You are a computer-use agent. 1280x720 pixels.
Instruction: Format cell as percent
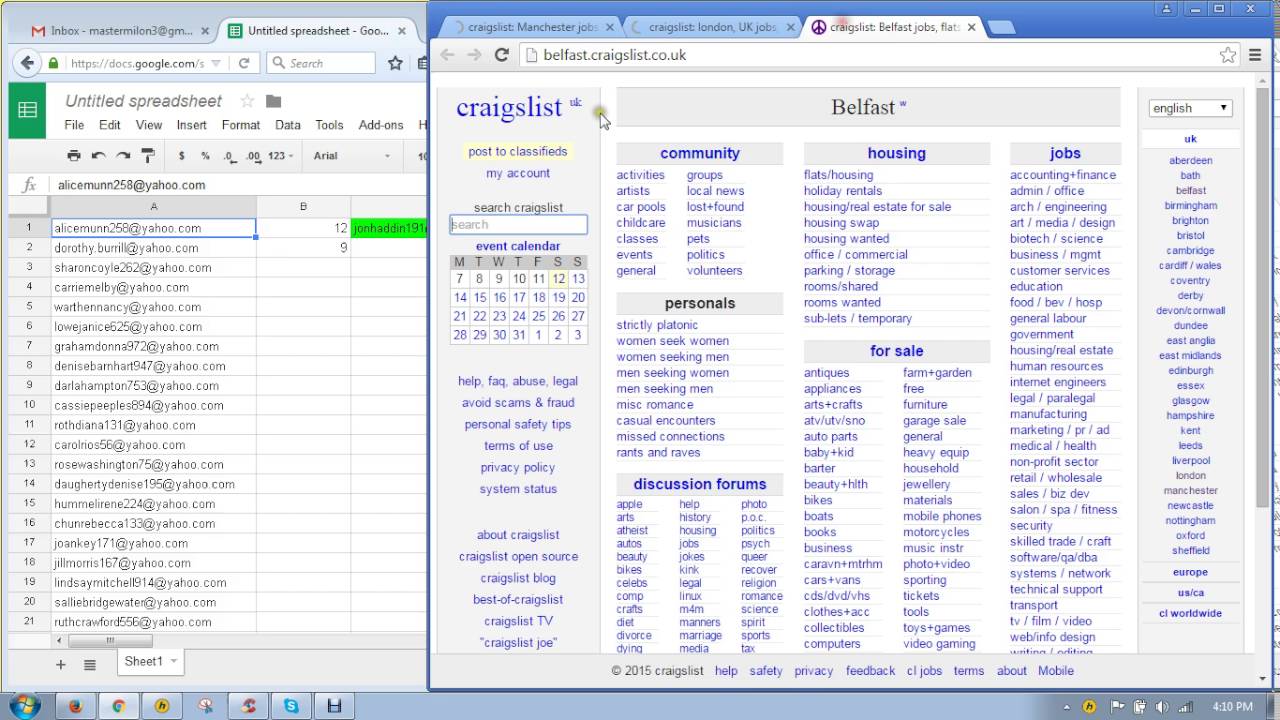pos(205,156)
